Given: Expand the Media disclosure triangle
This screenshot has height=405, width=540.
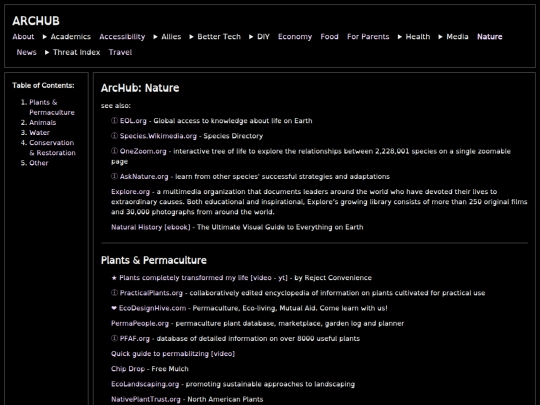Looking at the screenshot, I should (440, 37).
